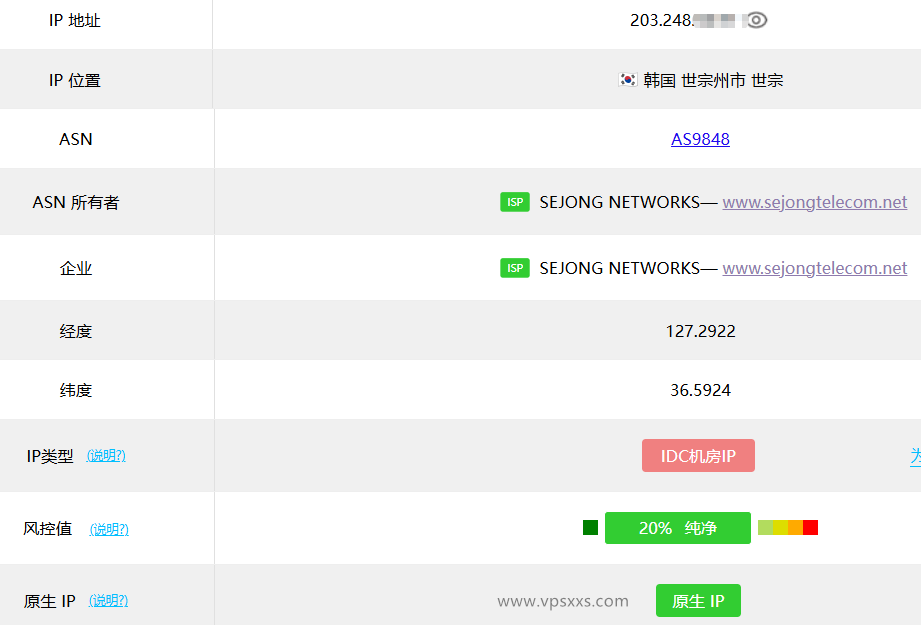Open sejongtelecom.net link in ASN owner row
This screenshot has height=625, width=921.
click(x=815, y=202)
